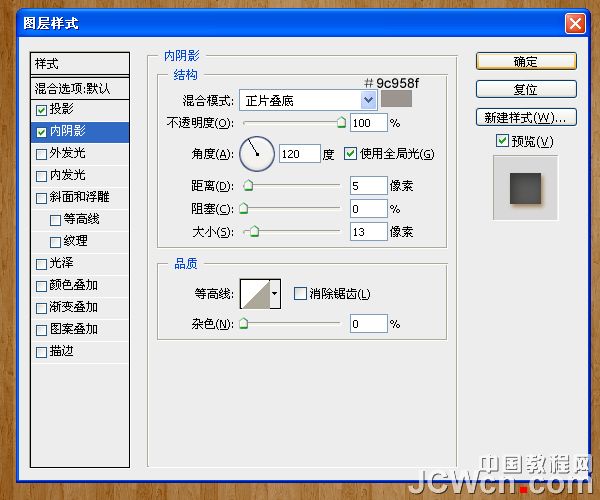Enable the 外发光 outer glow checkbox
Screen dimensions: 600x500
coord(41,154)
